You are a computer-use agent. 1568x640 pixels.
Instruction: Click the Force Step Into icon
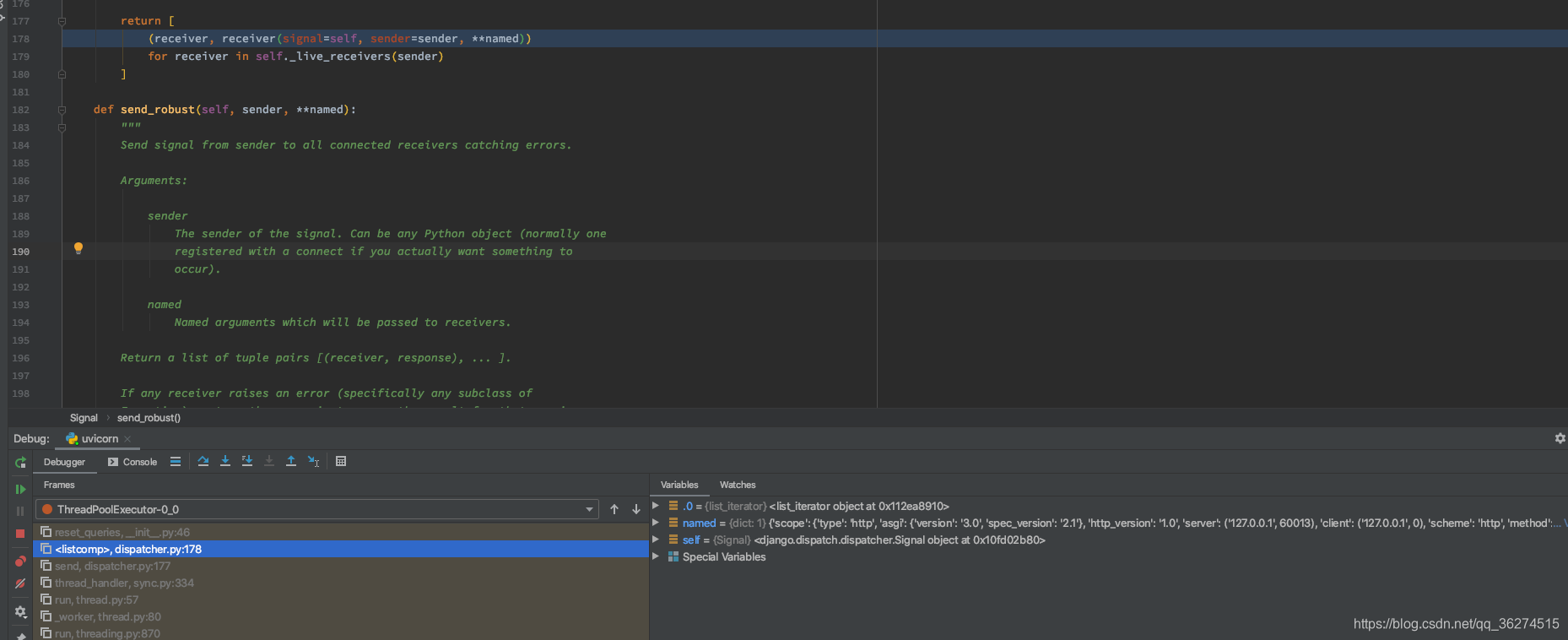[269, 461]
